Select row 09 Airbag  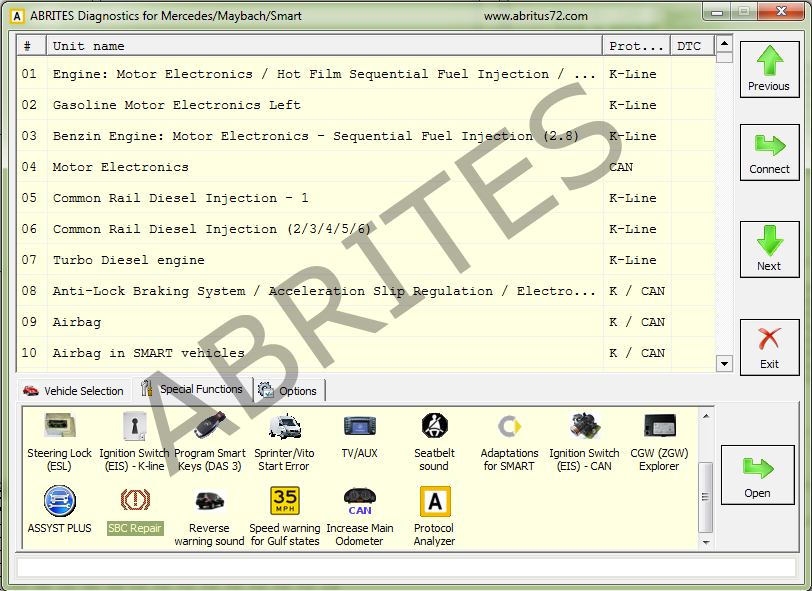(366, 322)
